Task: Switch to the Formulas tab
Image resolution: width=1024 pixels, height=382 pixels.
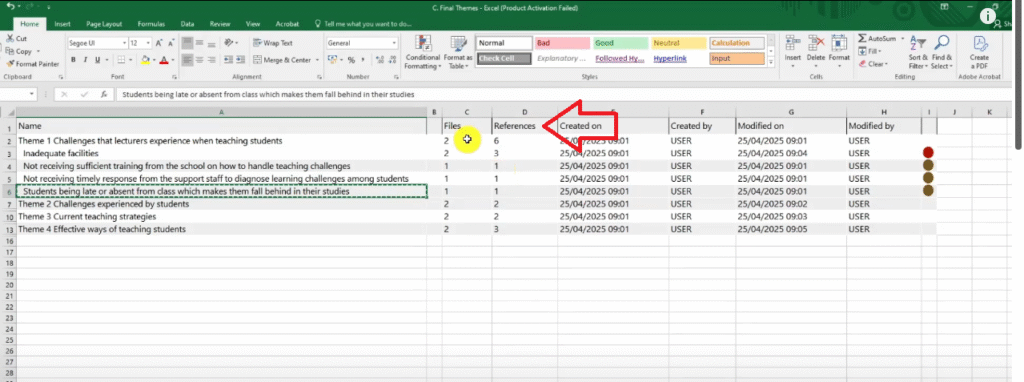Action: (x=151, y=24)
